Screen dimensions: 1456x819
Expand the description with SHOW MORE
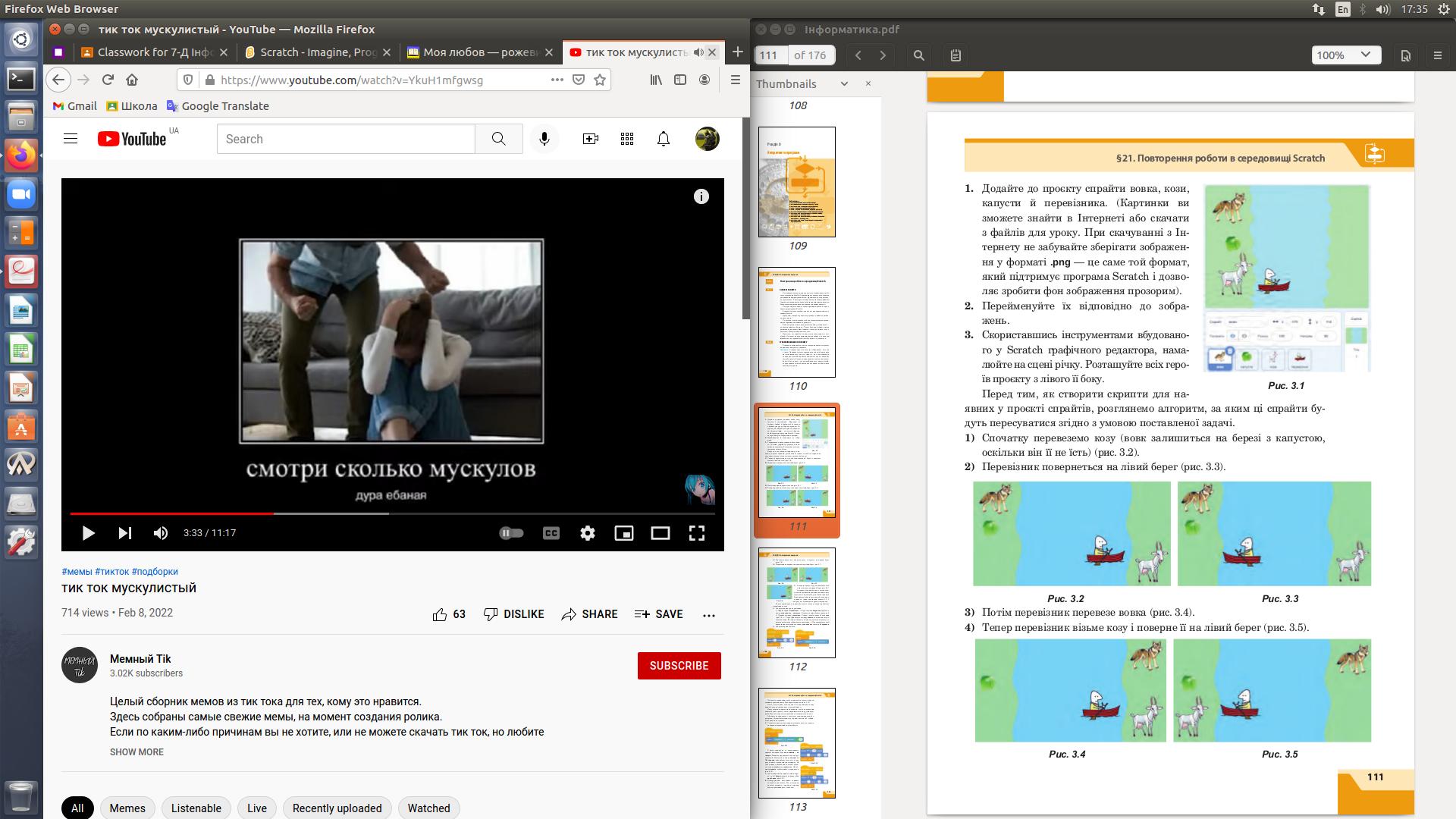point(136,752)
